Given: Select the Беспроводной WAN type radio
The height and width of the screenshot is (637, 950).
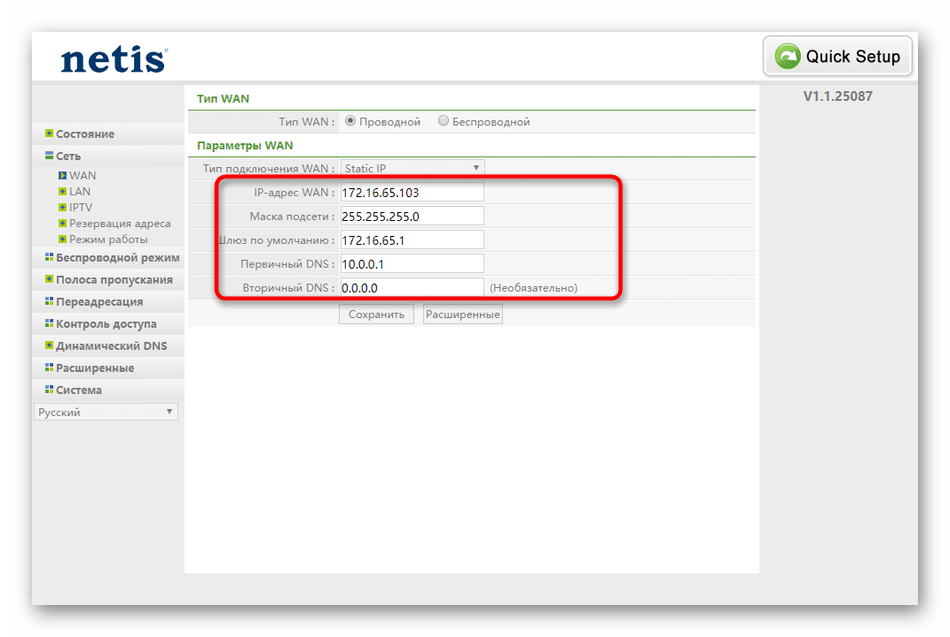Looking at the screenshot, I should [443, 121].
